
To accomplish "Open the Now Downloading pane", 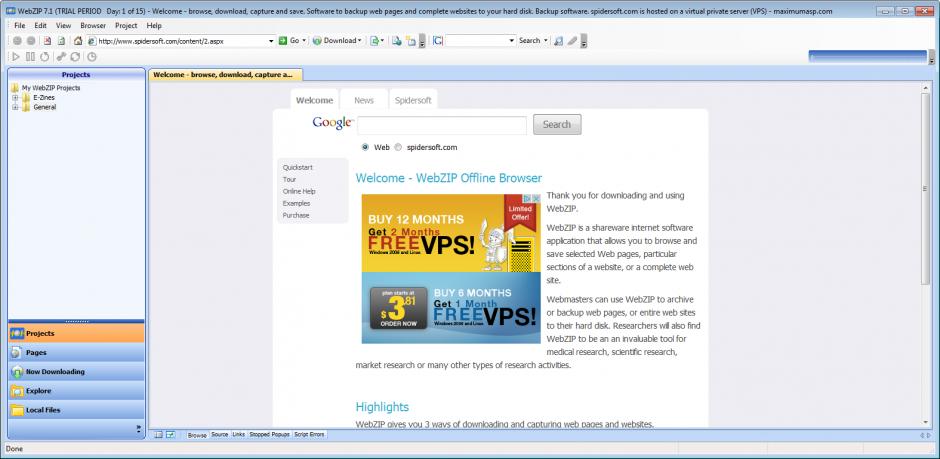I will point(76,372).
